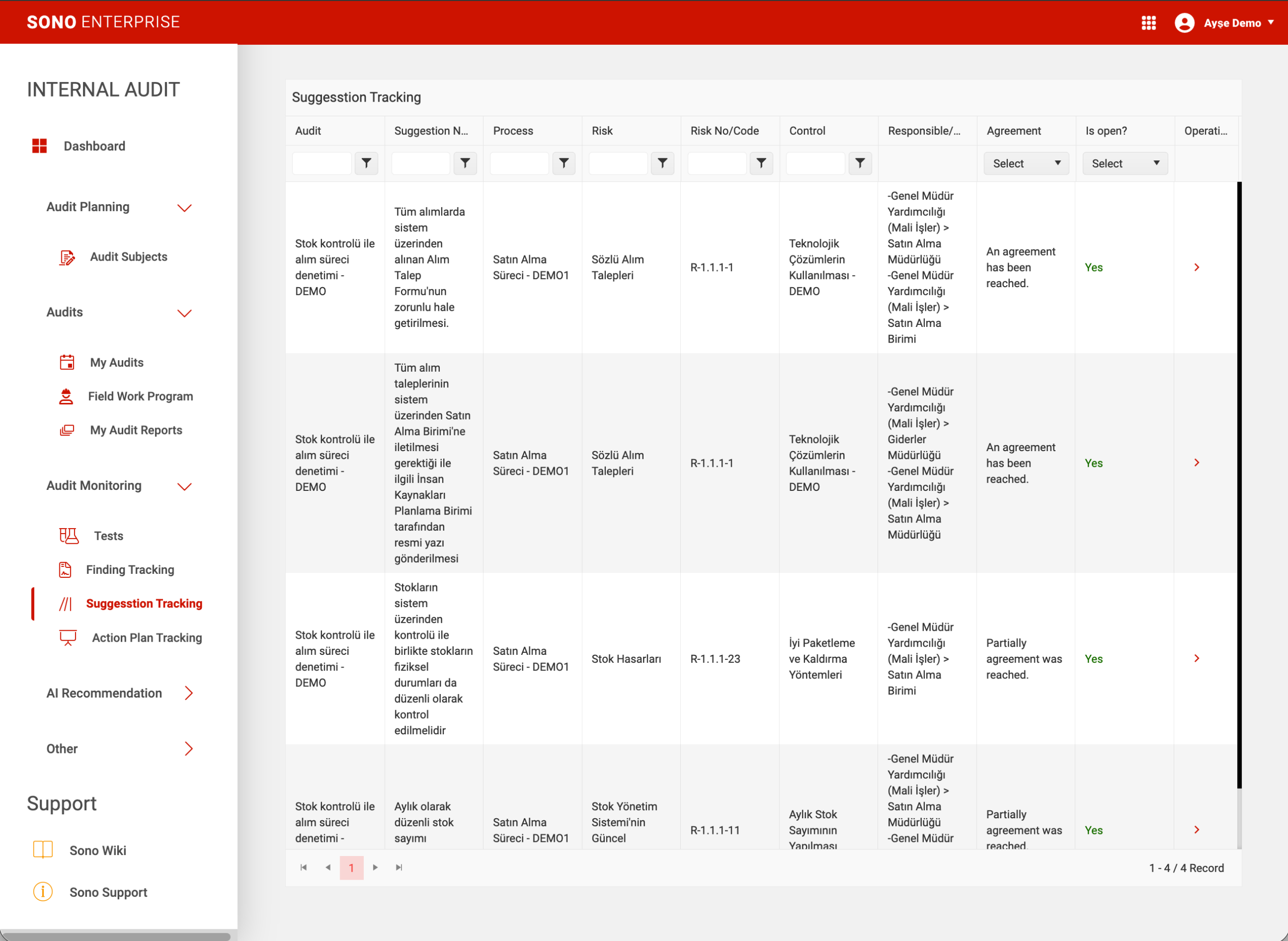Viewport: 1288px width, 941px height.
Task: Open the Agreement Select dropdown
Action: [1026, 163]
